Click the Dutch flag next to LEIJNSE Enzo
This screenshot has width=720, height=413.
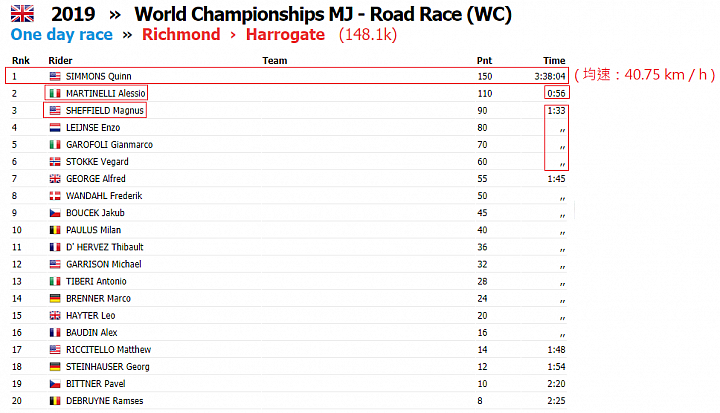coord(55,127)
